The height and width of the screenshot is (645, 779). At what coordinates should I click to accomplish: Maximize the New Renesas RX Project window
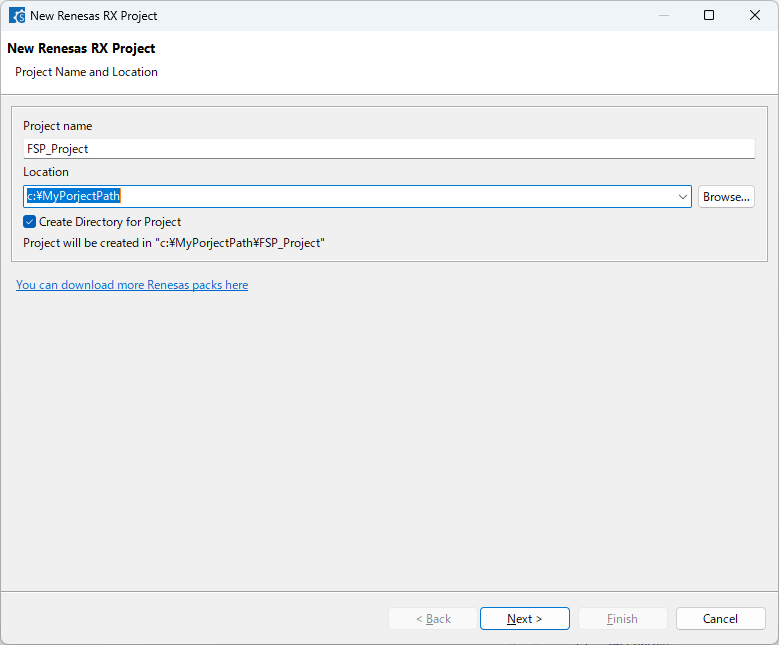tap(709, 15)
